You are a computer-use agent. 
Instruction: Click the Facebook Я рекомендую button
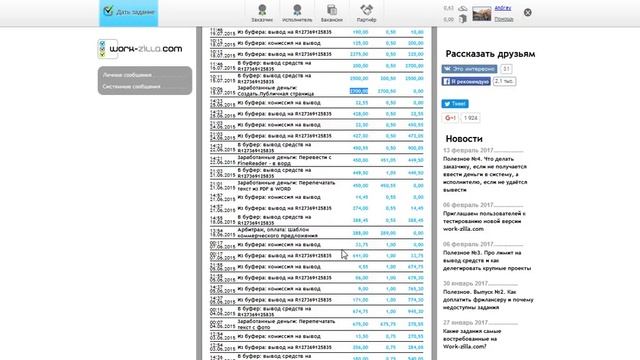click(x=466, y=82)
